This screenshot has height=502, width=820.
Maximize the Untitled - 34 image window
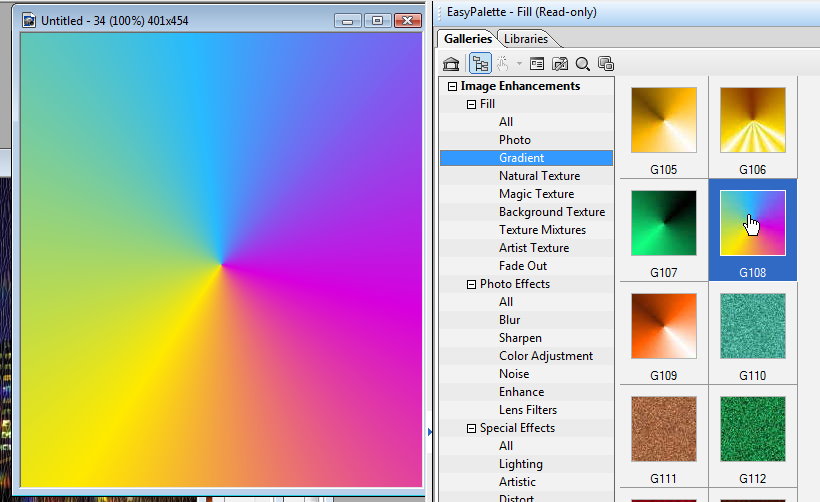tap(377, 21)
